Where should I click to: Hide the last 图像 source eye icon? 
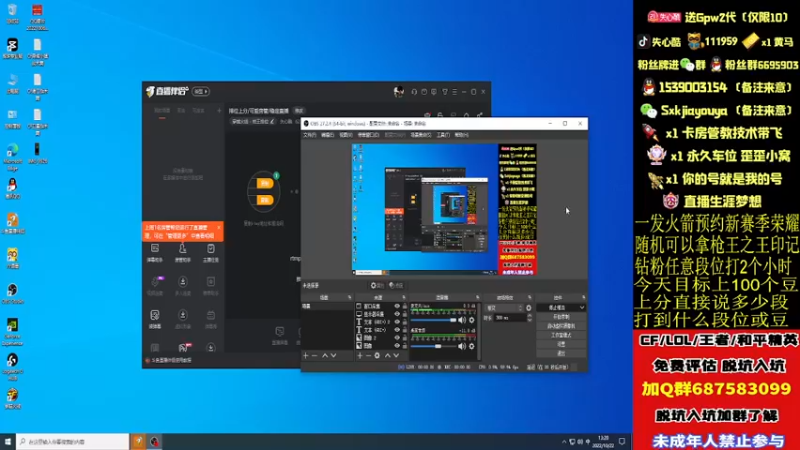click(x=397, y=345)
